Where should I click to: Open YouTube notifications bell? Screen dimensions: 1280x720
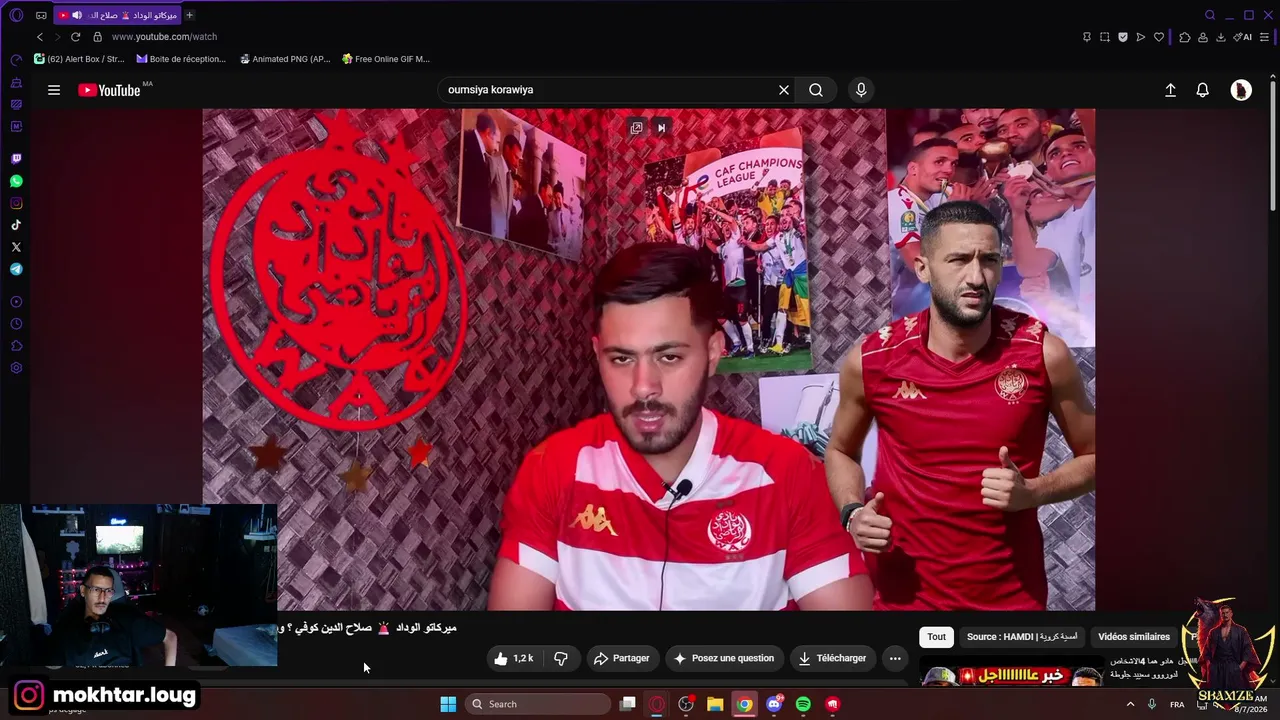pyautogui.click(x=1203, y=90)
